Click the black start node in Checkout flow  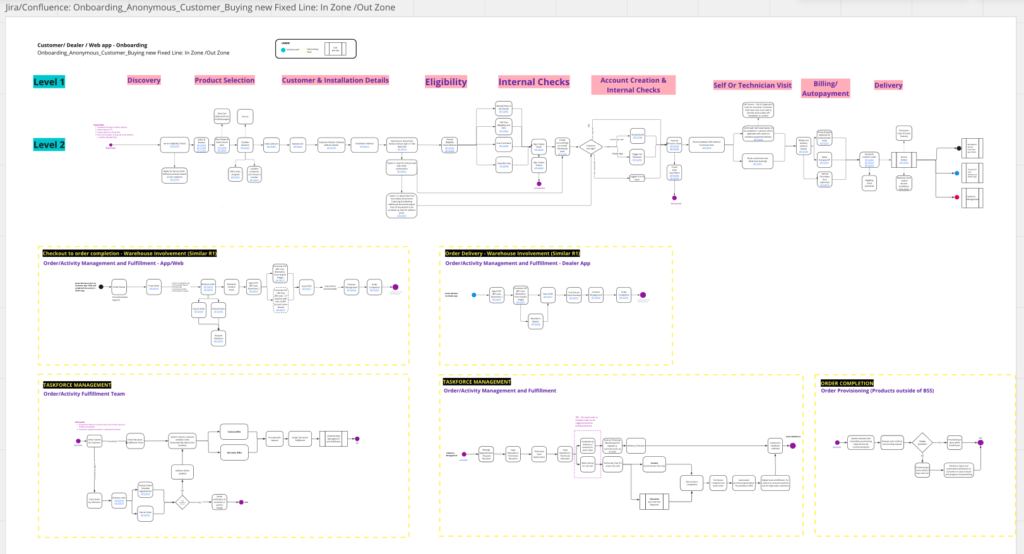point(101,286)
